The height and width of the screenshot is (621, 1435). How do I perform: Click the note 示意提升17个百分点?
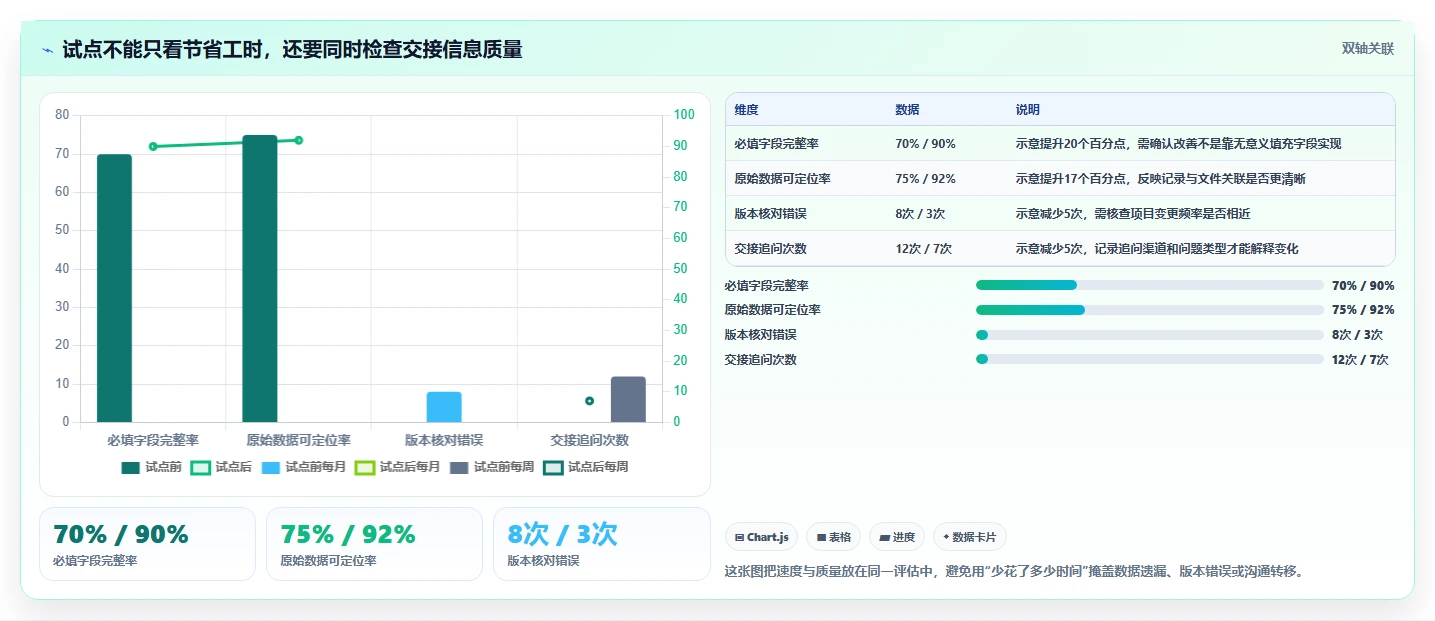[1161, 179]
